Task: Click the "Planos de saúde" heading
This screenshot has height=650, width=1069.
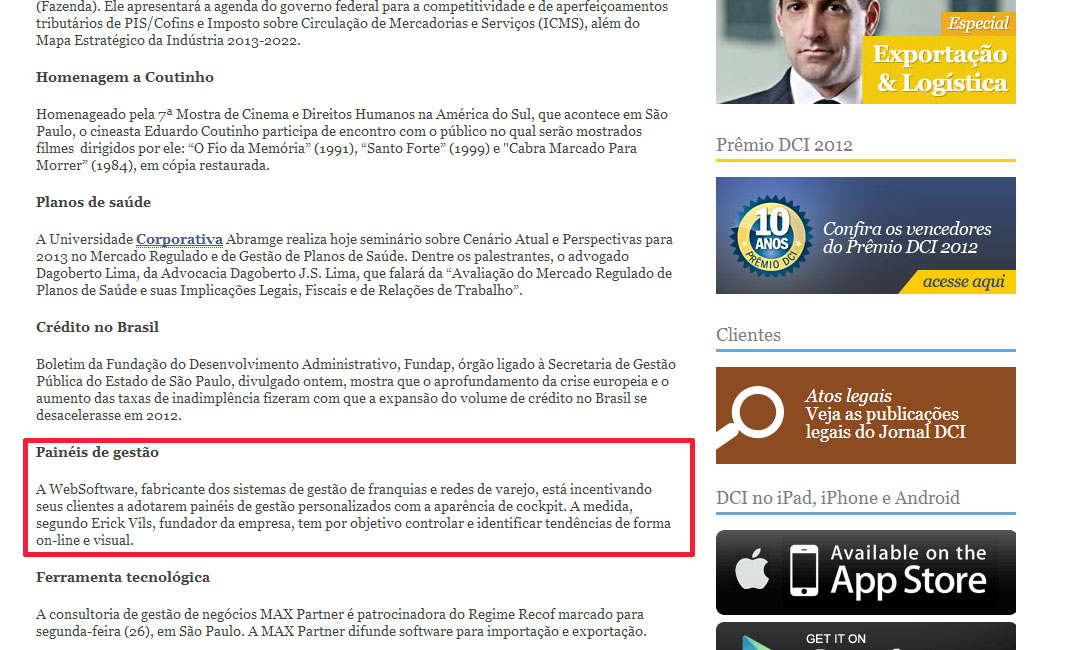Action: click(x=93, y=203)
